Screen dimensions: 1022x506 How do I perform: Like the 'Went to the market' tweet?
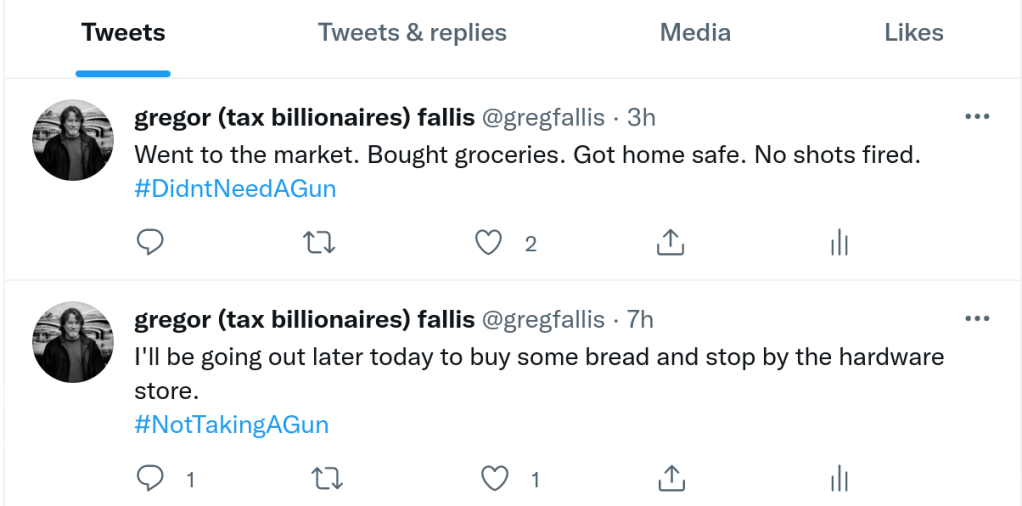tap(488, 242)
